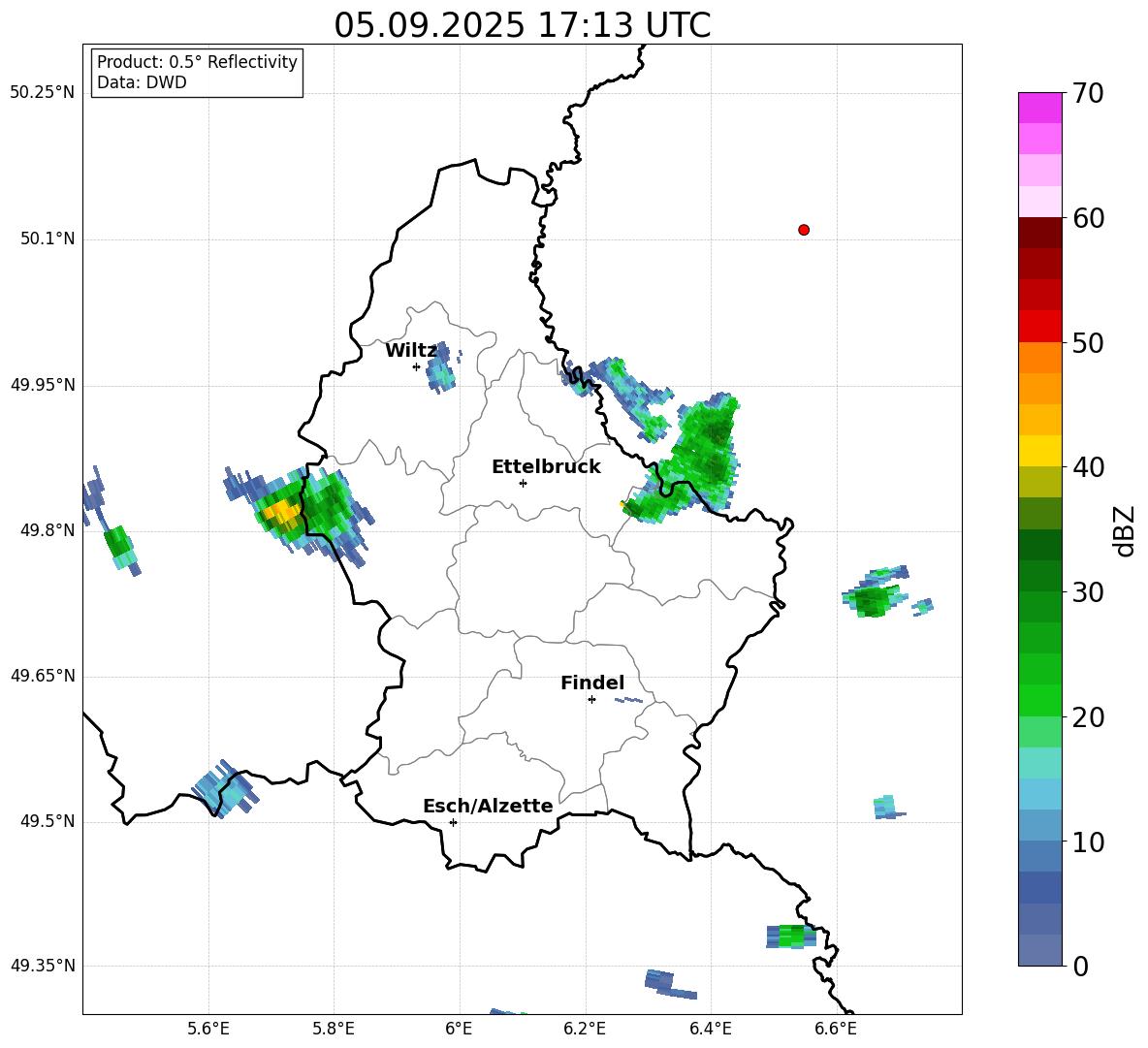Click the 30 dBZ colorbar tick label
The width and height of the screenshot is (1148, 1048).
point(1087,592)
